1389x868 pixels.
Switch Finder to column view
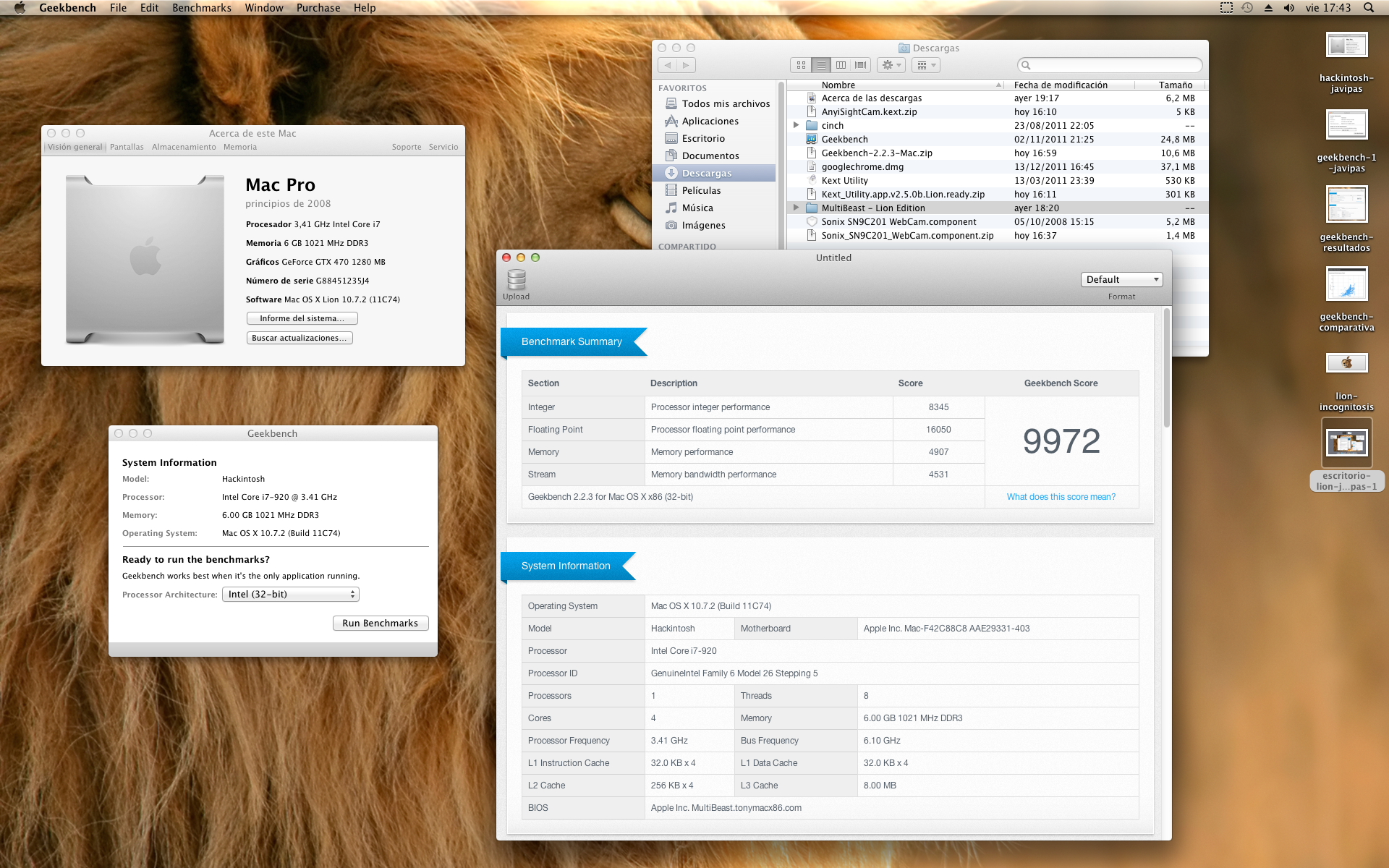pyautogui.click(x=841, y=65)
